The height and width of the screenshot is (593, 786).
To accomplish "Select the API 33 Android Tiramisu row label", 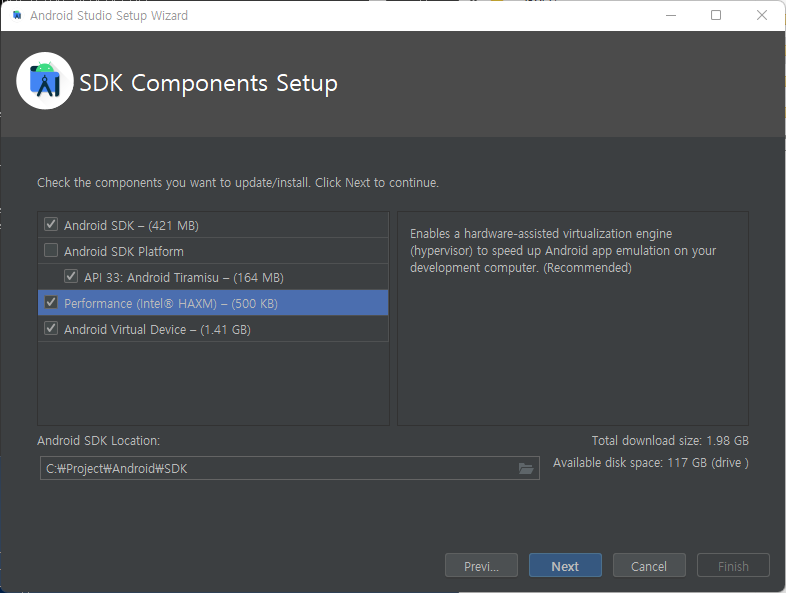I will [184, 277].
